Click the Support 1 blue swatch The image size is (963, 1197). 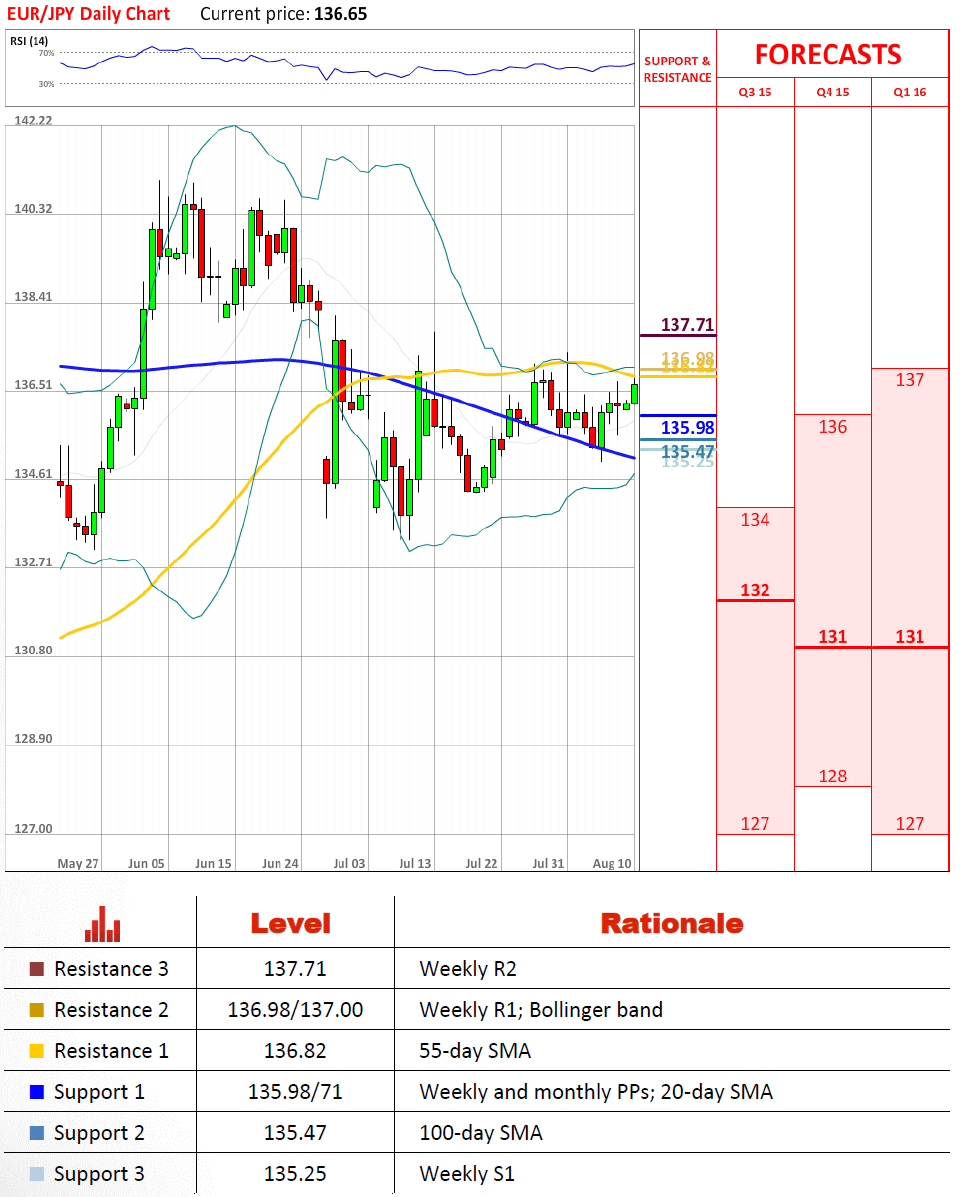37,1092
